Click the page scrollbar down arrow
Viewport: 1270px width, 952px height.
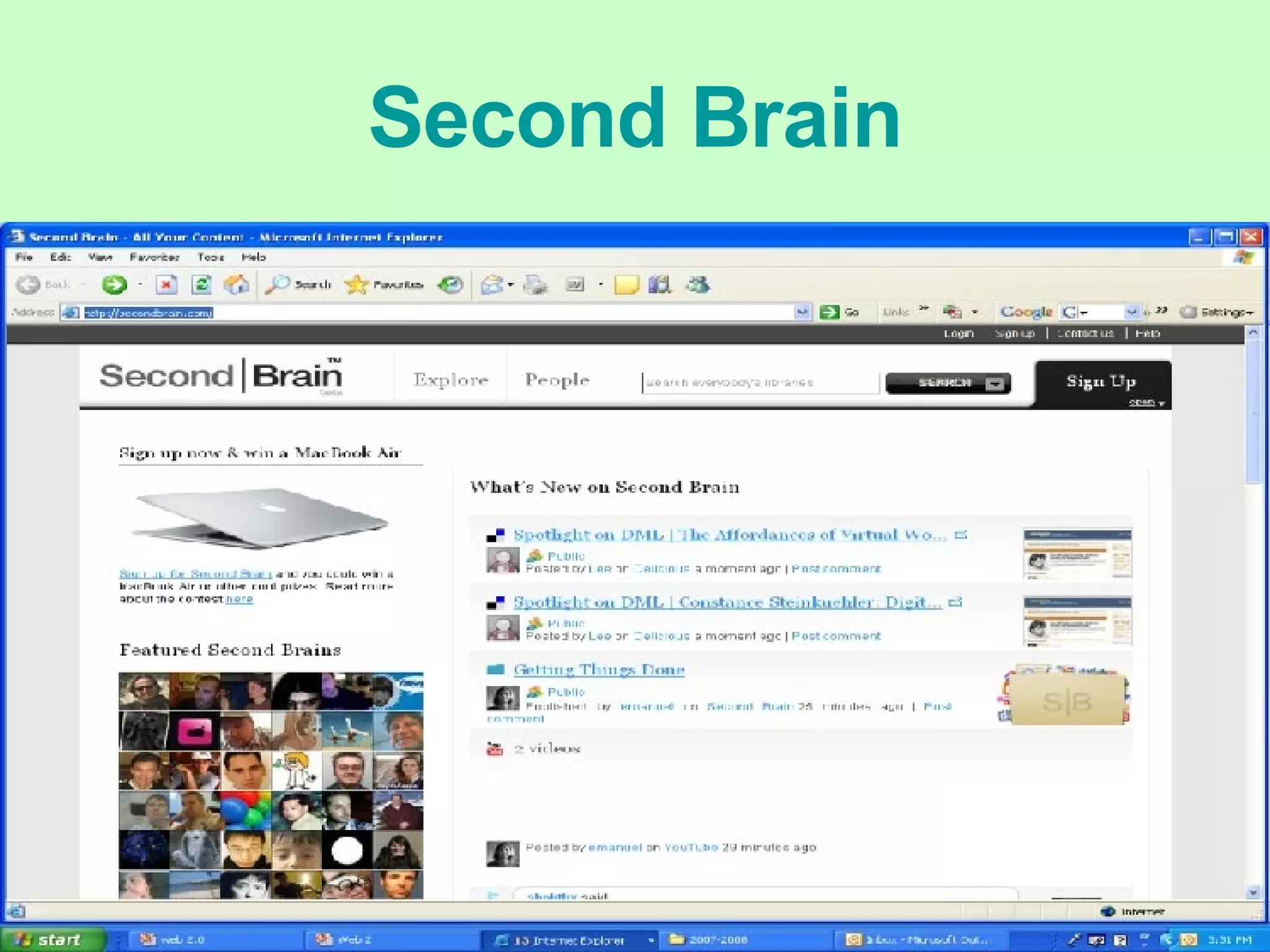click(x=1253, y=893)
